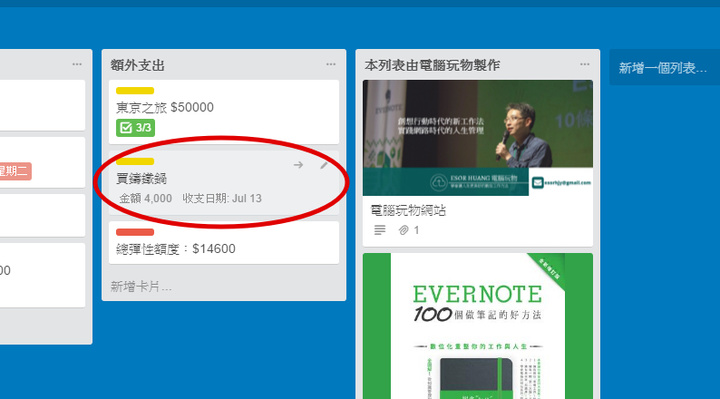Click 新增卡片 in the 額外支出 list

[x=141, y=287]
